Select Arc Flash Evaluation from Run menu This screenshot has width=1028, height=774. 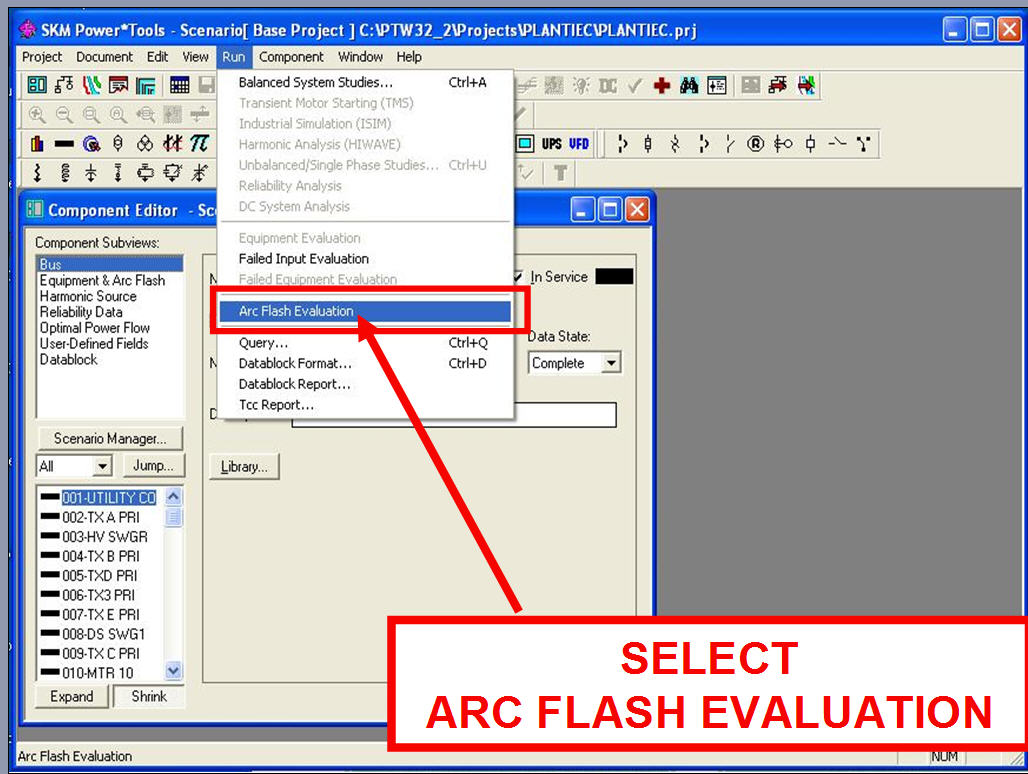coord(296,311)
